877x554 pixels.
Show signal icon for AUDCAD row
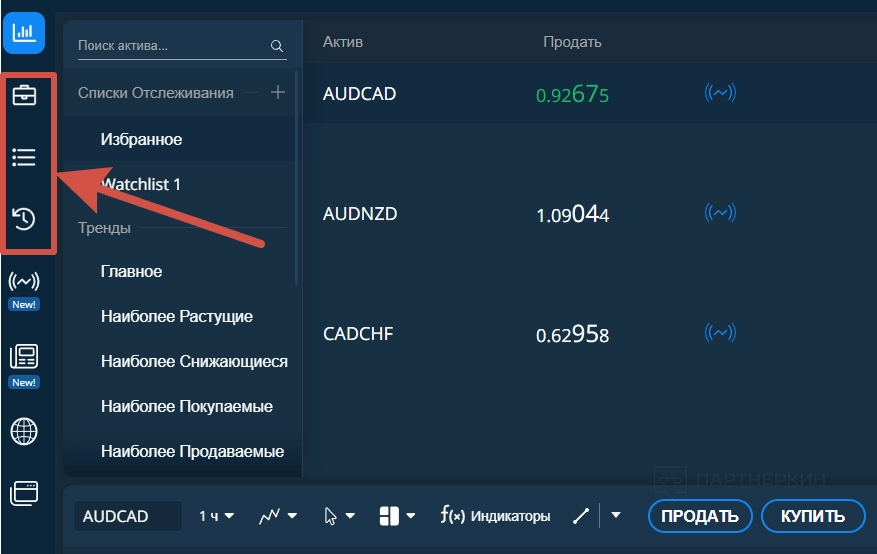pyautogui.click(x=720, y=92)
